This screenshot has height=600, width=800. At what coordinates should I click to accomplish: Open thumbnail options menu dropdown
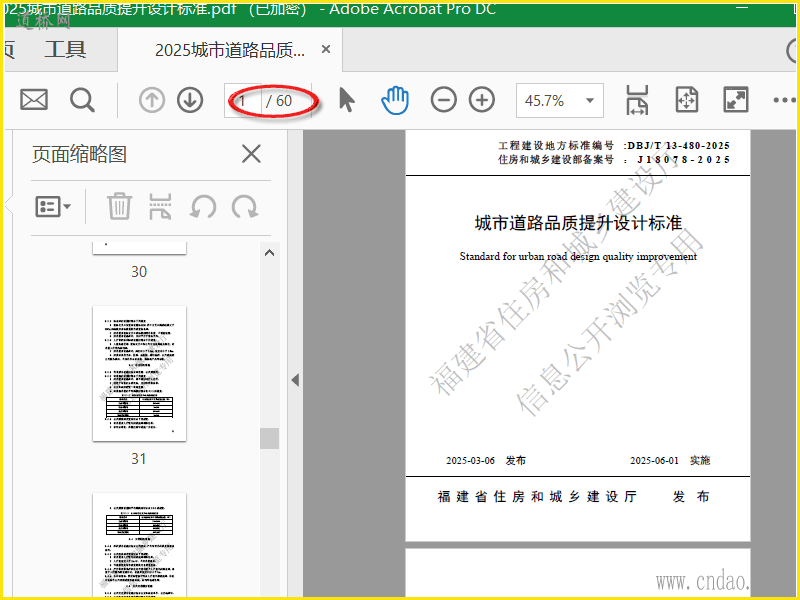click(x=53, y=207)
